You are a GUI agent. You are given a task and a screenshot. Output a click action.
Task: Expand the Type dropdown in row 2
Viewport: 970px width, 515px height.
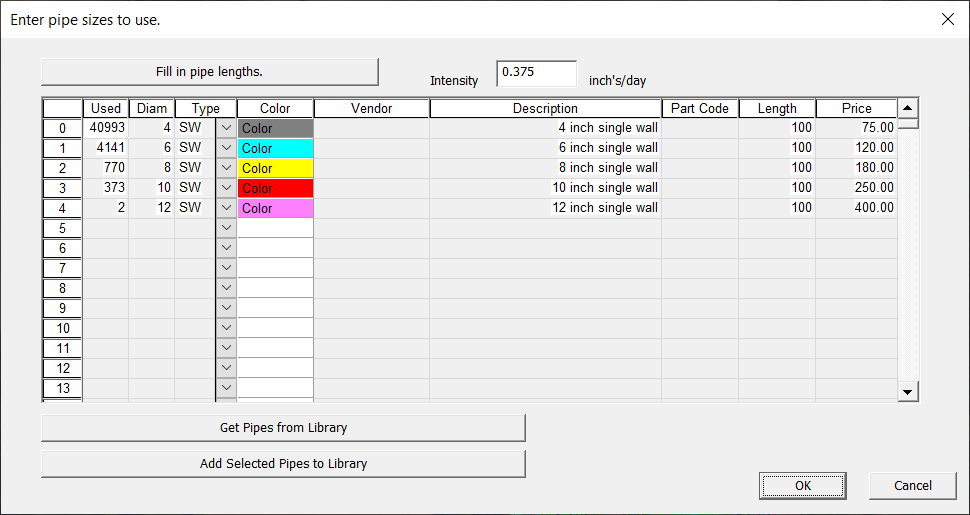point(226,168)
